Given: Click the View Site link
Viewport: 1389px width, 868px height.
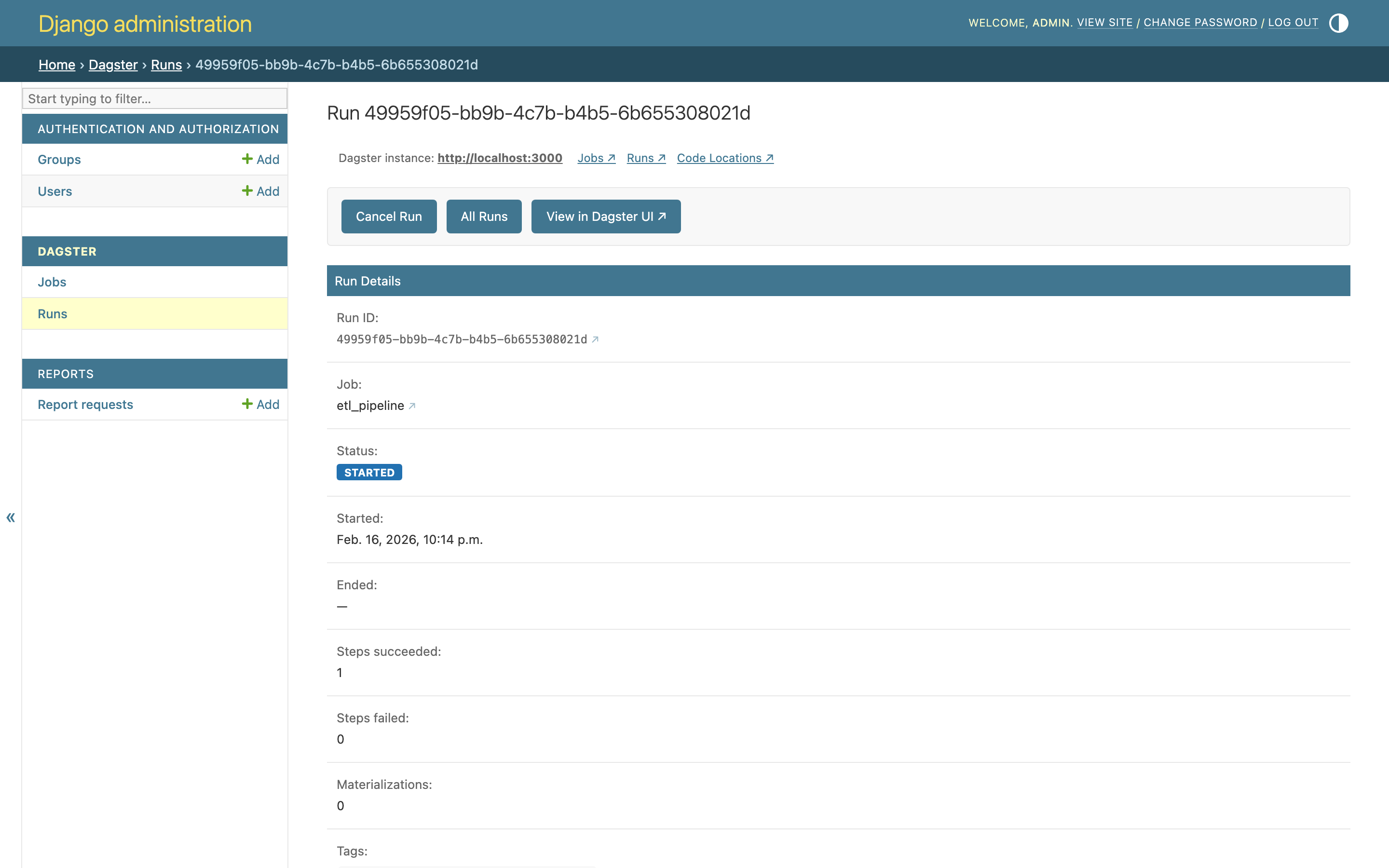Looking at the screenshot, I should click(x=1105, y=22).
